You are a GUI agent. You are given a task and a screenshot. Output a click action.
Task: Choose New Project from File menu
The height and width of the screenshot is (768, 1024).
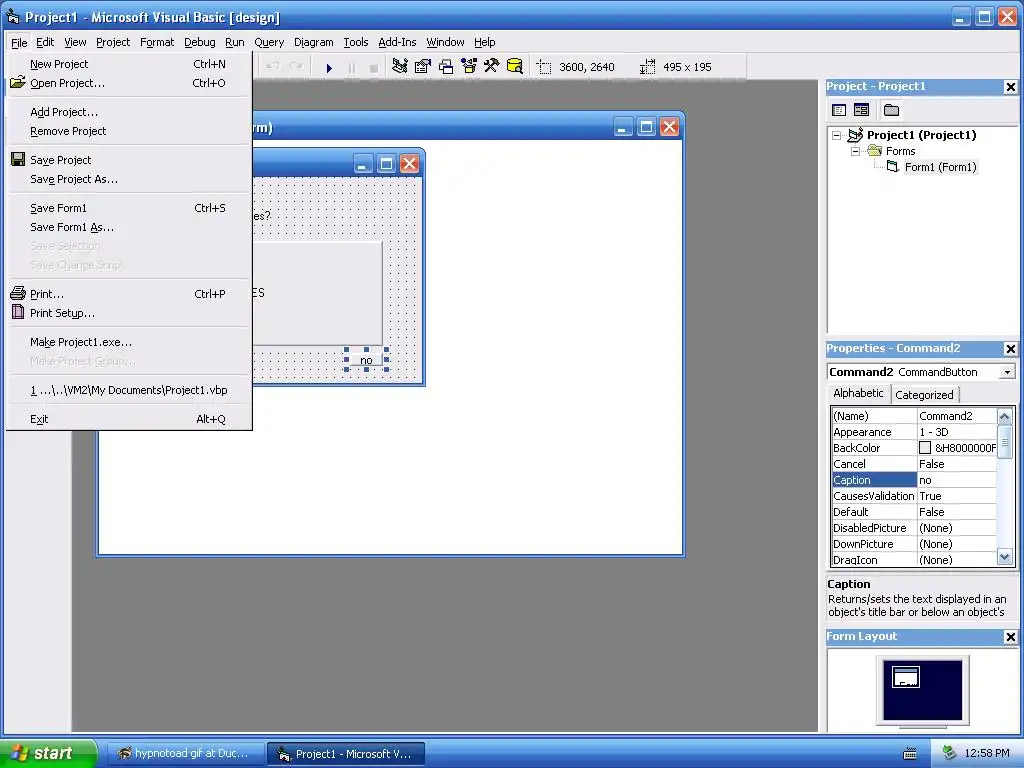(x=128, y=64)
